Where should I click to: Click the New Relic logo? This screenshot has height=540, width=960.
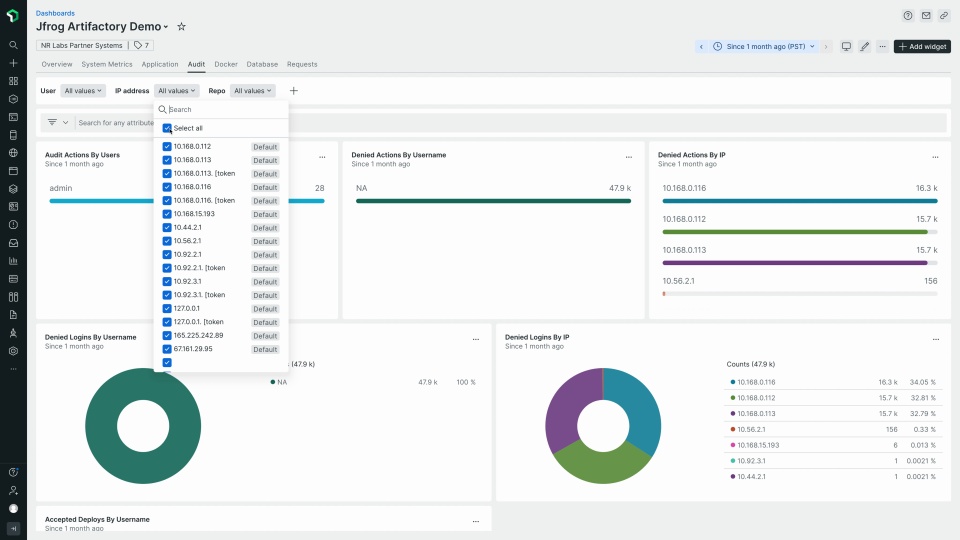13,15
